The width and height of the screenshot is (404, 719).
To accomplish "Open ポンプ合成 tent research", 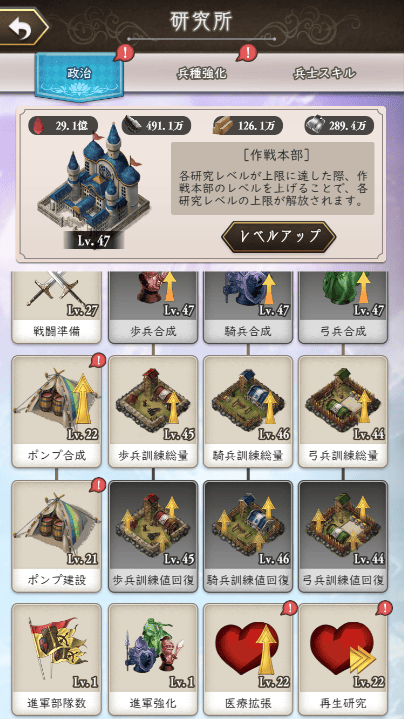I will [x=56, y=411].
